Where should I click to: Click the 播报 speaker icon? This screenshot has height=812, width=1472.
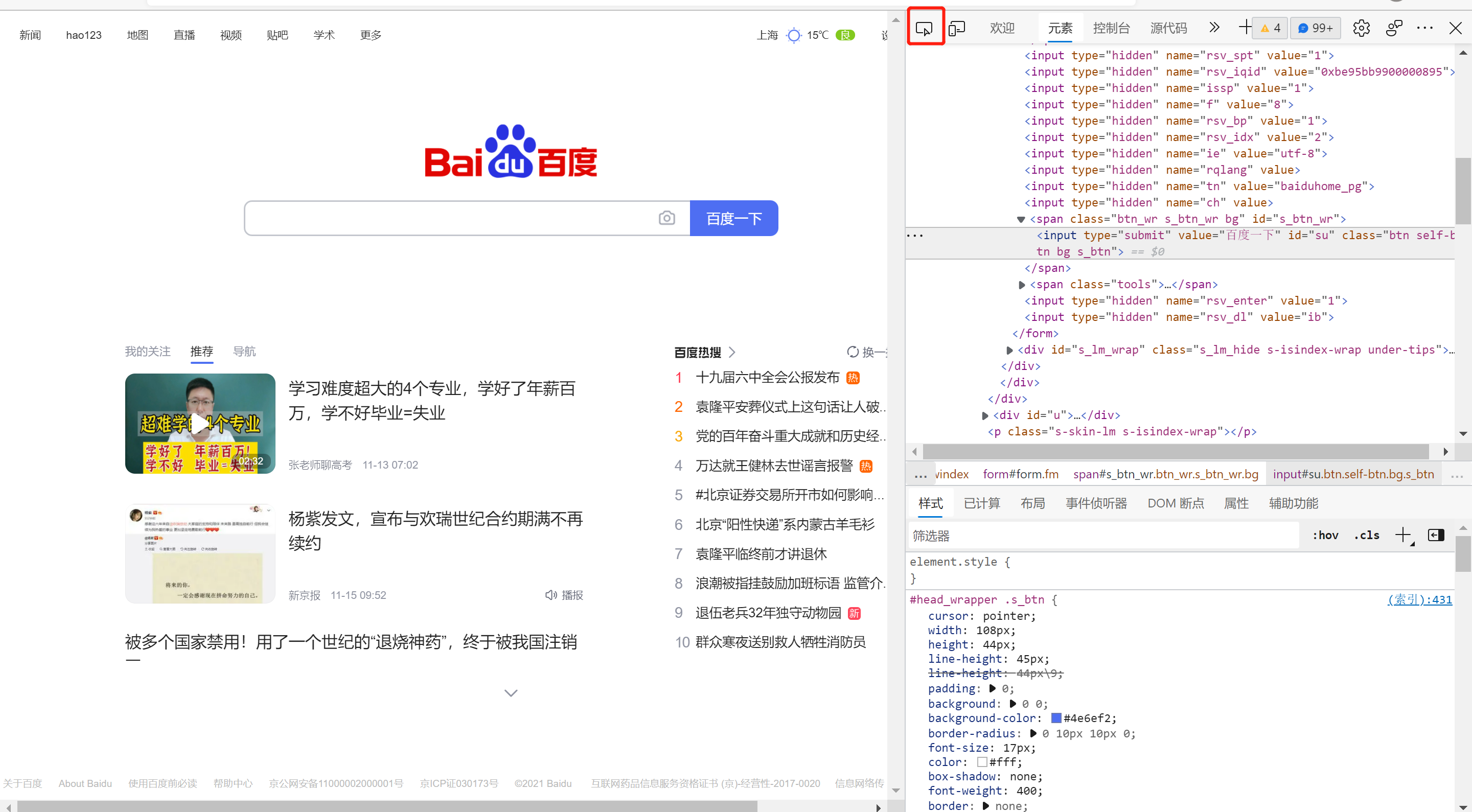pyautogui.click(x=550, y=595)
